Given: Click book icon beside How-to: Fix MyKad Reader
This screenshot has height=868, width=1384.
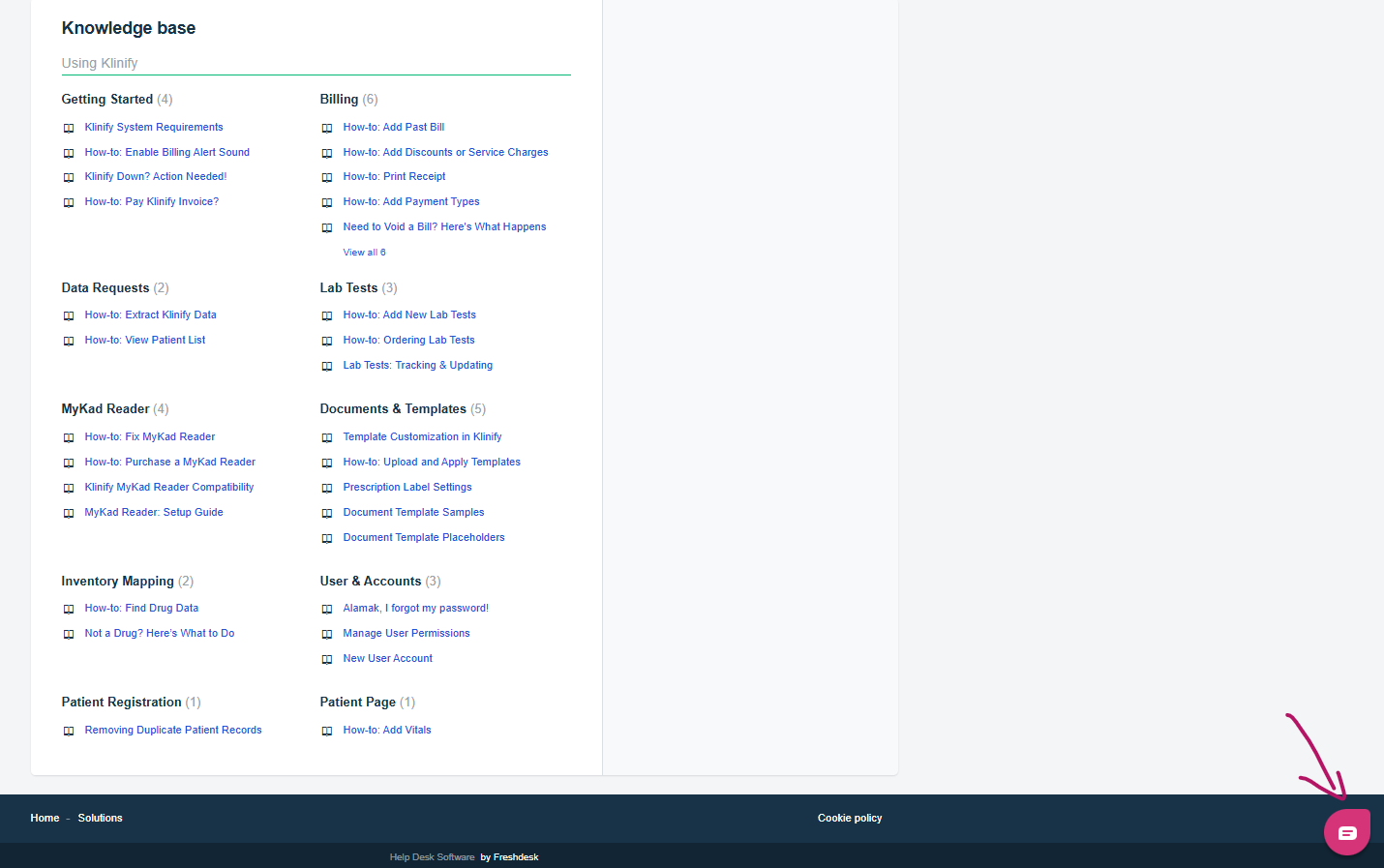Looking at the screenshot, I should coord(69,437).
